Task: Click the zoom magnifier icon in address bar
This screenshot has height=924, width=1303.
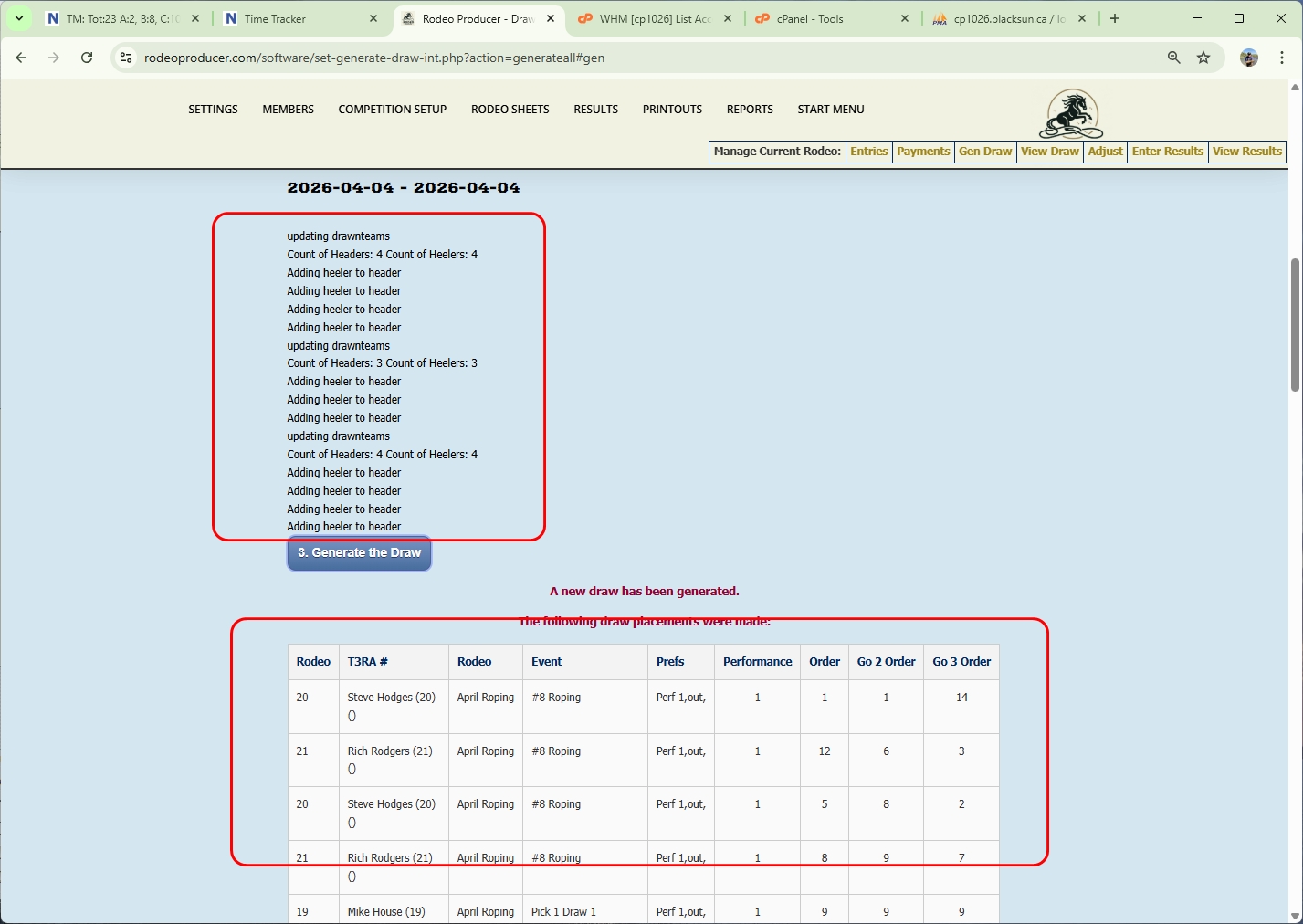Action: pos(1174,58)
